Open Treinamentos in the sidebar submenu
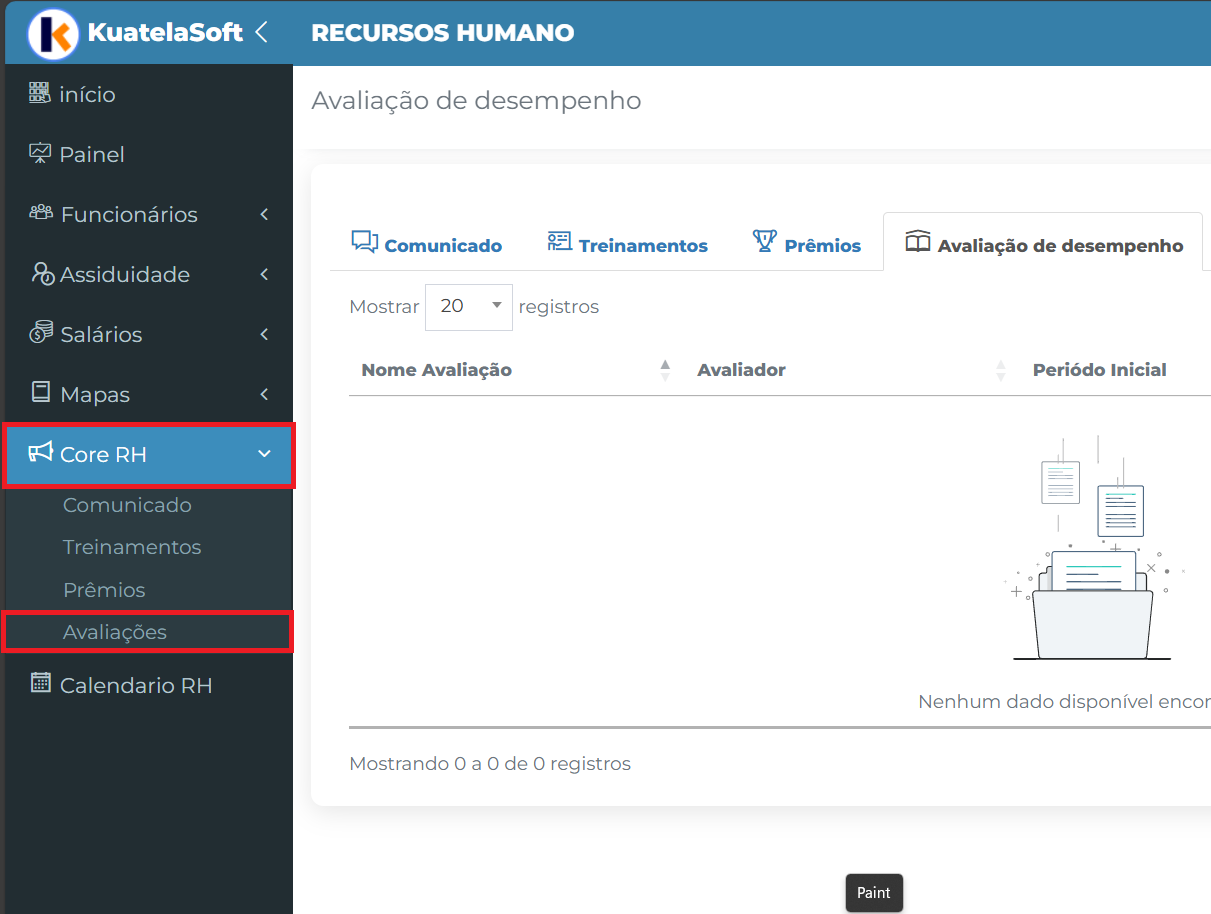1211x914 pixels. (x=132, y=547)
